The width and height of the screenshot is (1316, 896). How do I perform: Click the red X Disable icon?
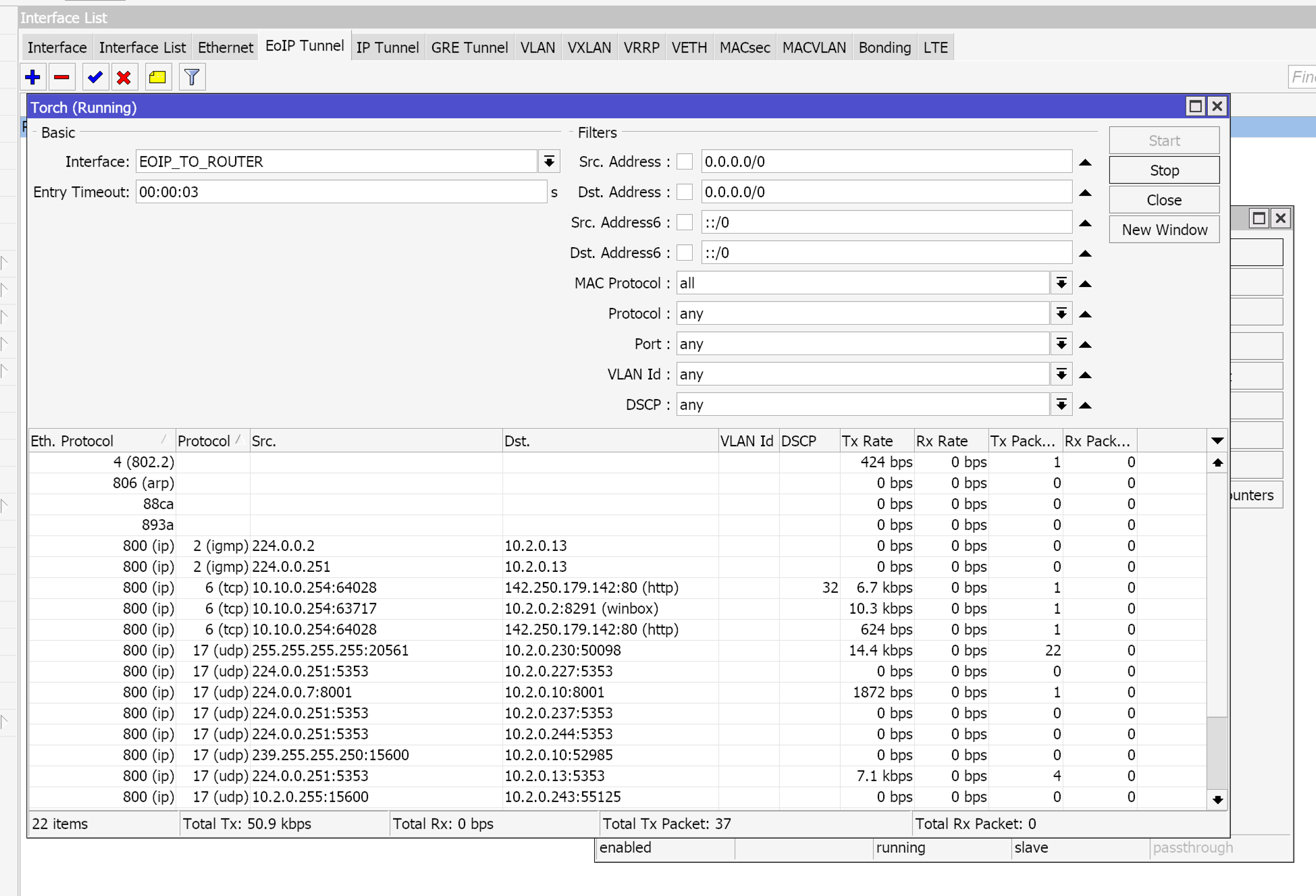click(124, 78)
